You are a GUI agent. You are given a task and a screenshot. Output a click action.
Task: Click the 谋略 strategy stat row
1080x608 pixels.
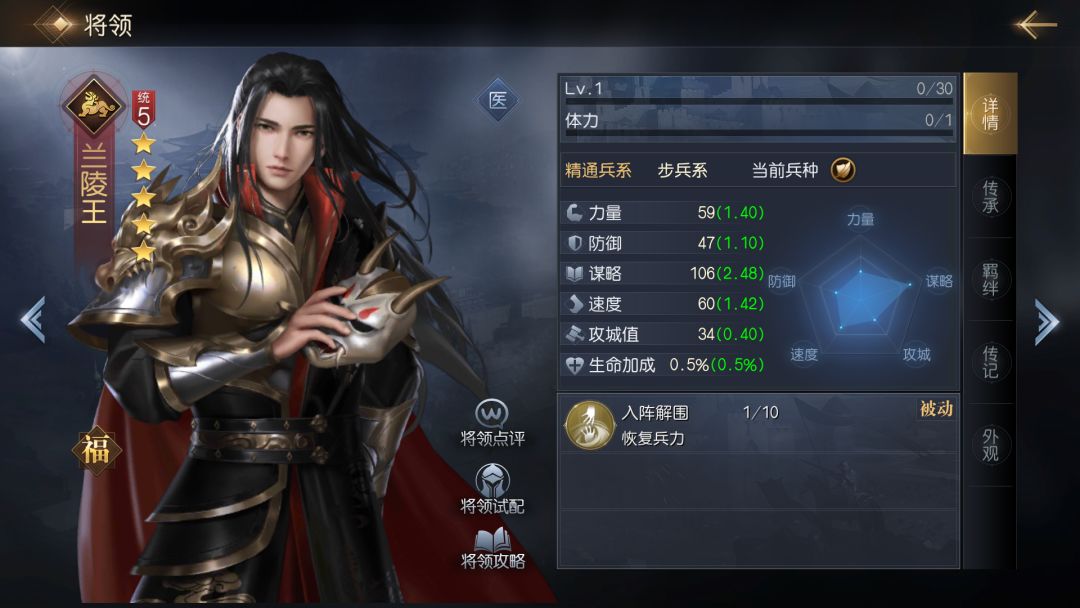click(664, 273)
